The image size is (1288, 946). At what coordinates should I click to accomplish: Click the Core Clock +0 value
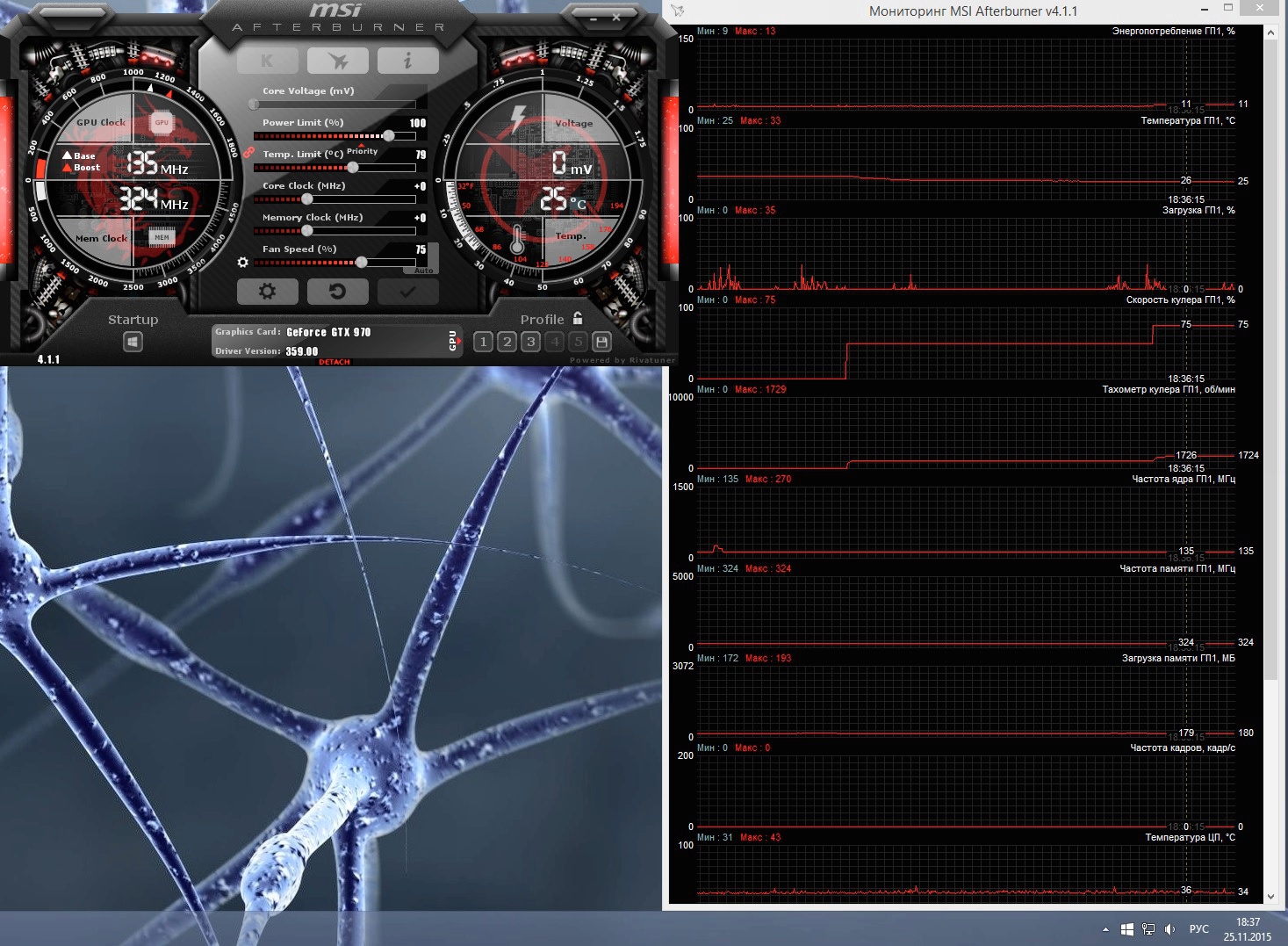click(x=421, y=186)
